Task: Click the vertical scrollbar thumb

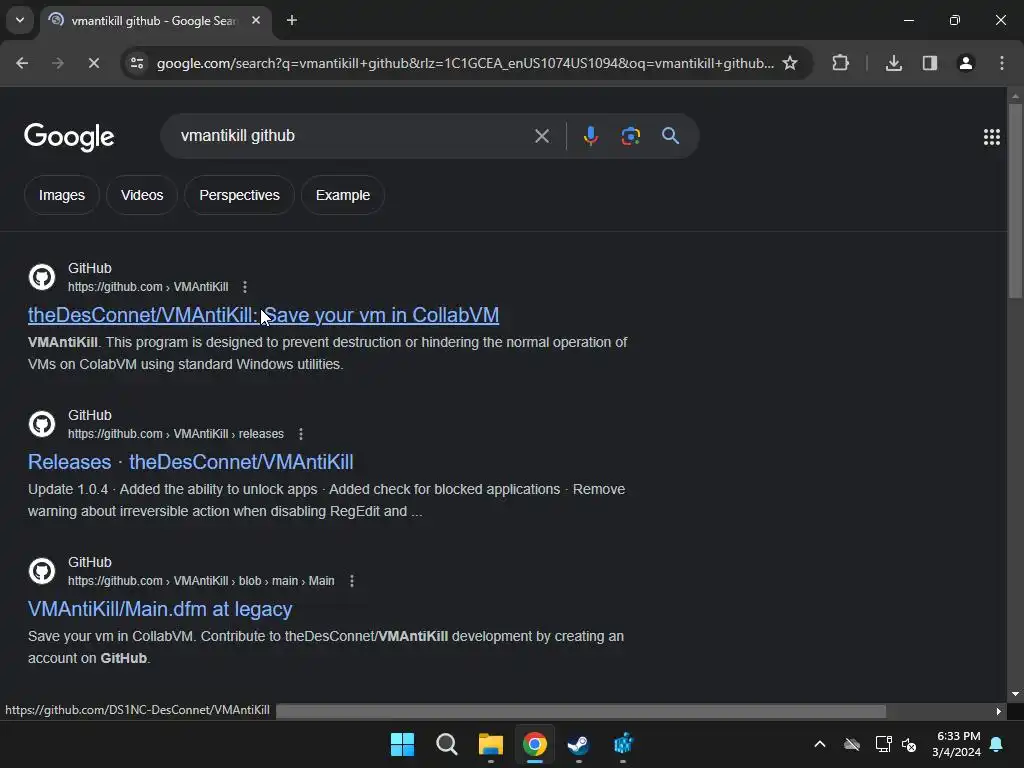Action: pos(1016,200)
